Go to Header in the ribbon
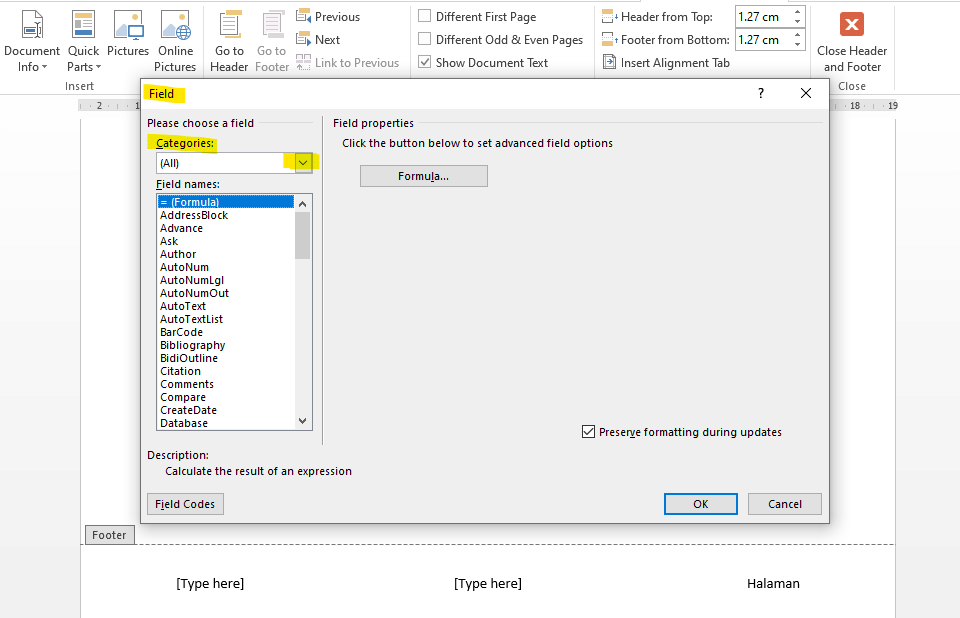The width and height of the screenshot is (960, 618). [229, 42]
